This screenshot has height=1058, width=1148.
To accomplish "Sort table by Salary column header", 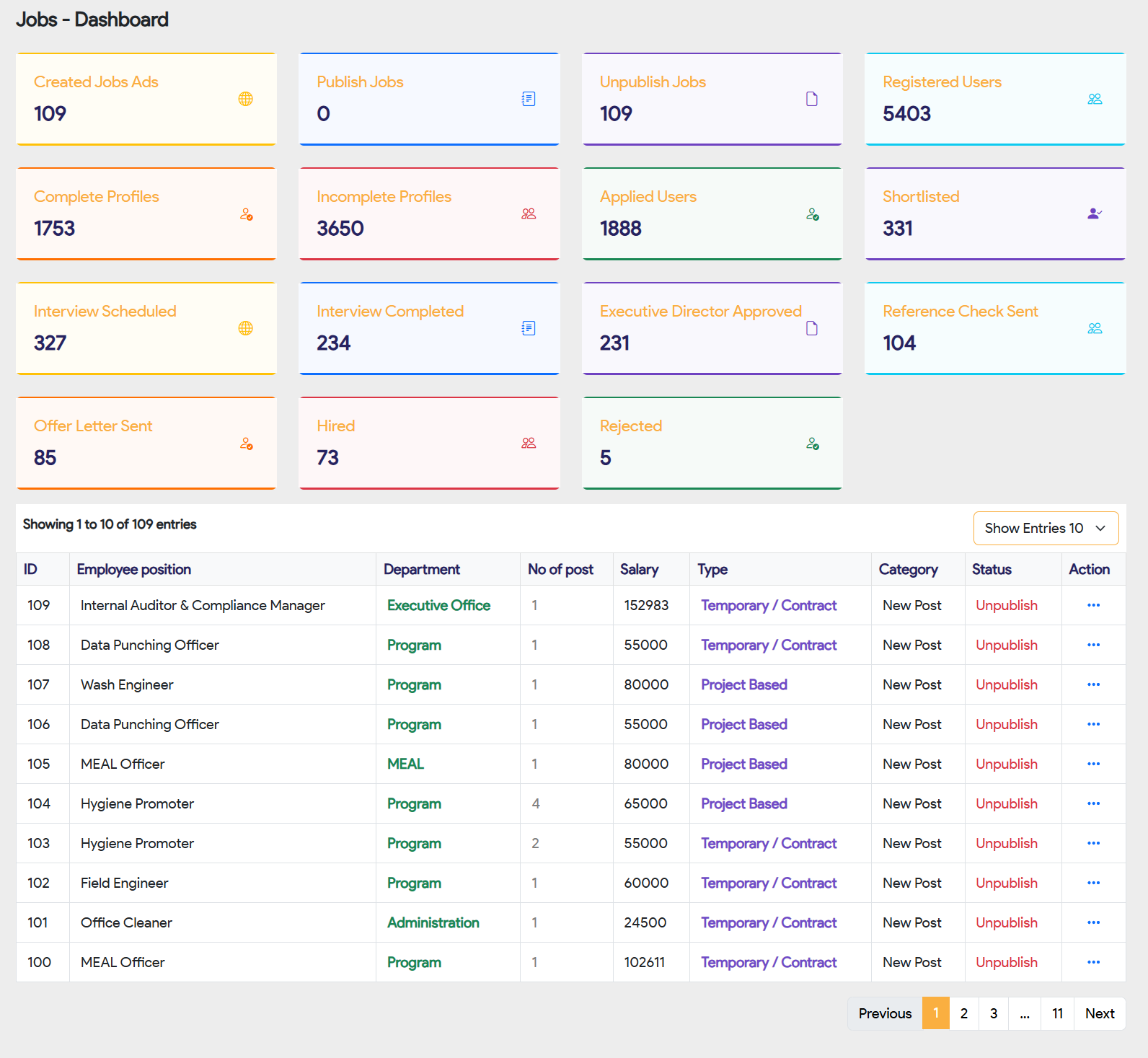I will point(639,569).
